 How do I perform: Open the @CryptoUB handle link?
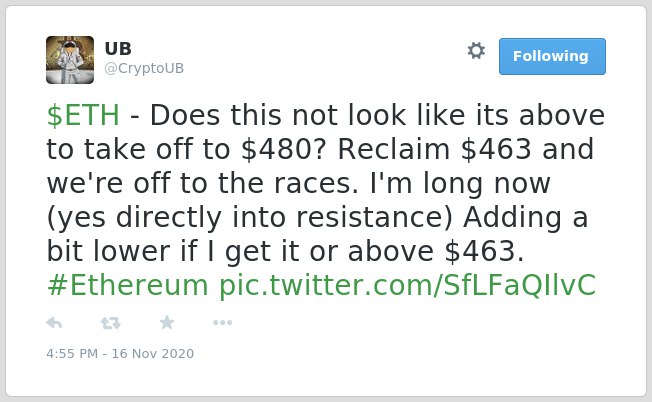[144, 68]
